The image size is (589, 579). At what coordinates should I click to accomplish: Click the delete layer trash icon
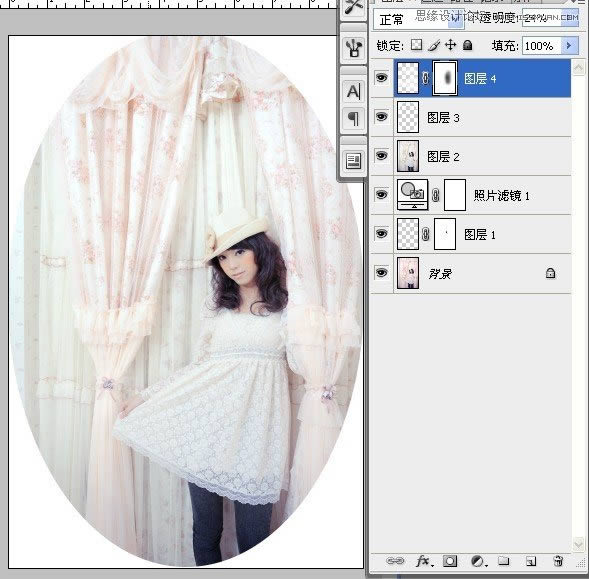tap(558, 561)
